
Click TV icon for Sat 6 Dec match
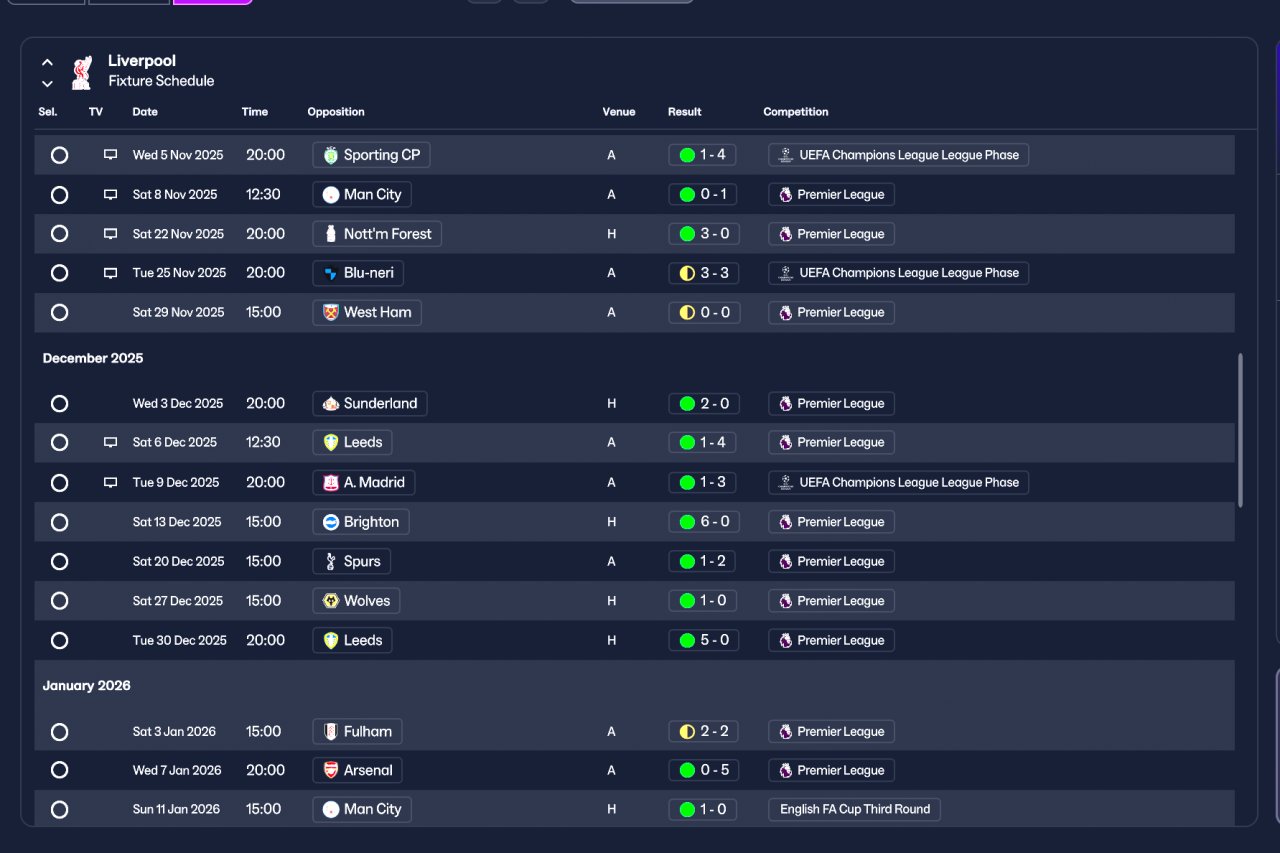[x=110, y=442]
